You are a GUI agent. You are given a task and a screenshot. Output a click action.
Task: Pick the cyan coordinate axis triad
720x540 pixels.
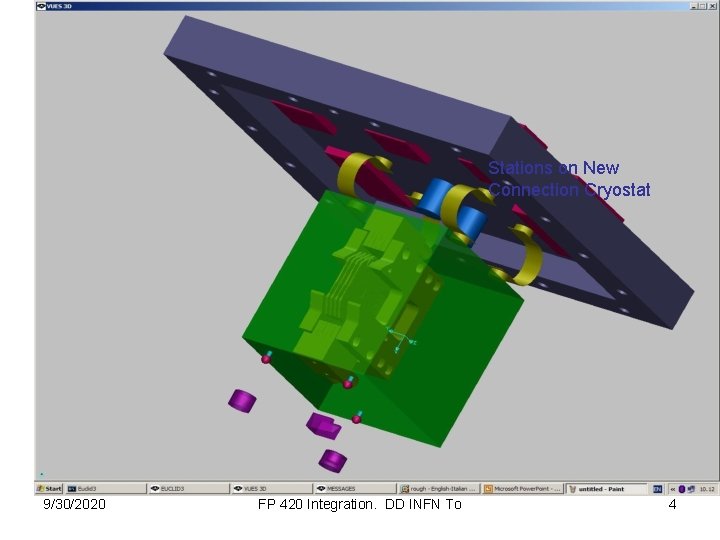click(x=400, y=341)
